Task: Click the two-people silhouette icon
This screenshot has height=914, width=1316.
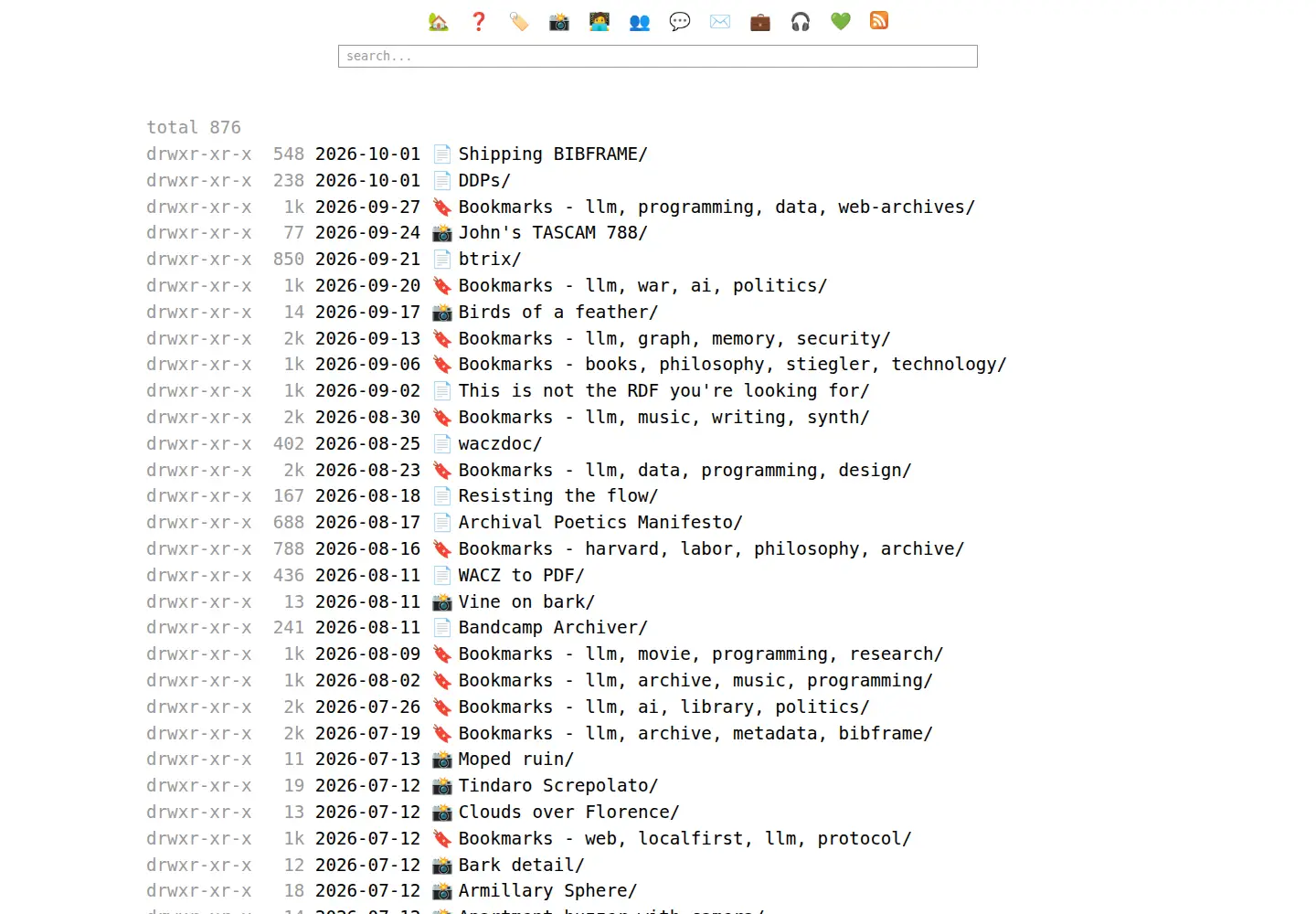Action: [640, 21]
